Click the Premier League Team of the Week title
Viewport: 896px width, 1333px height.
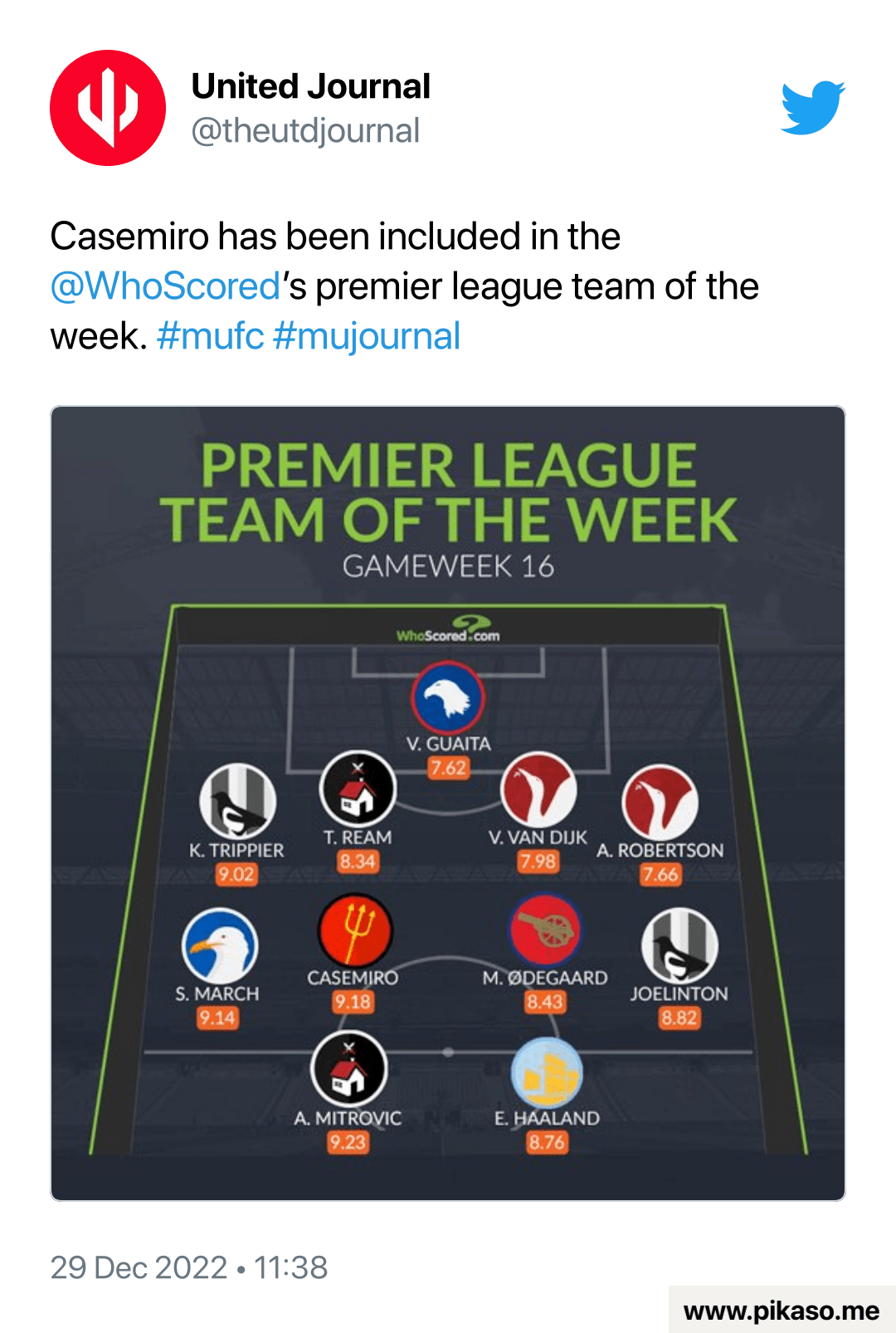(448, 491)
